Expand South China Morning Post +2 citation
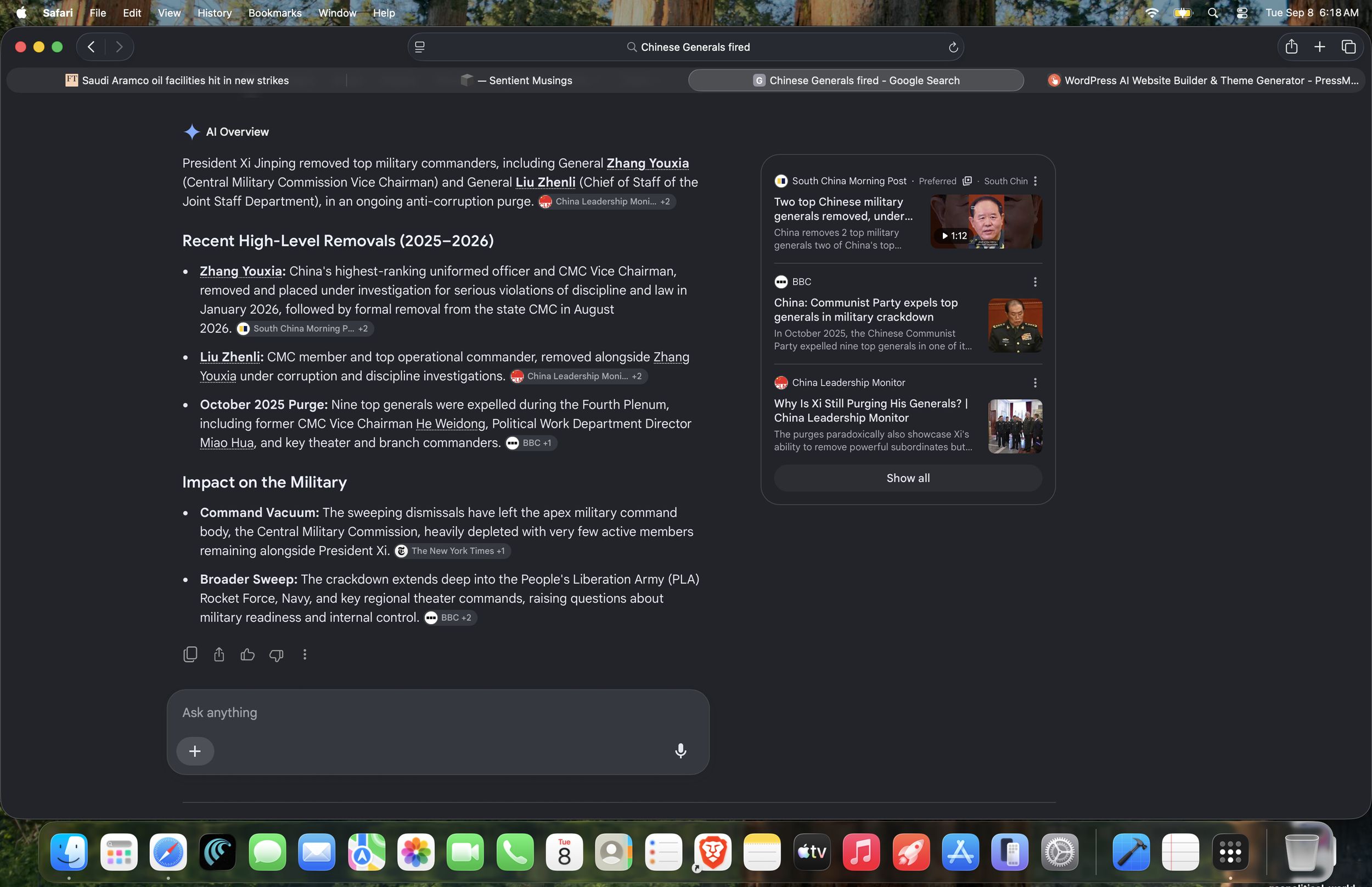 coord(305,328)
